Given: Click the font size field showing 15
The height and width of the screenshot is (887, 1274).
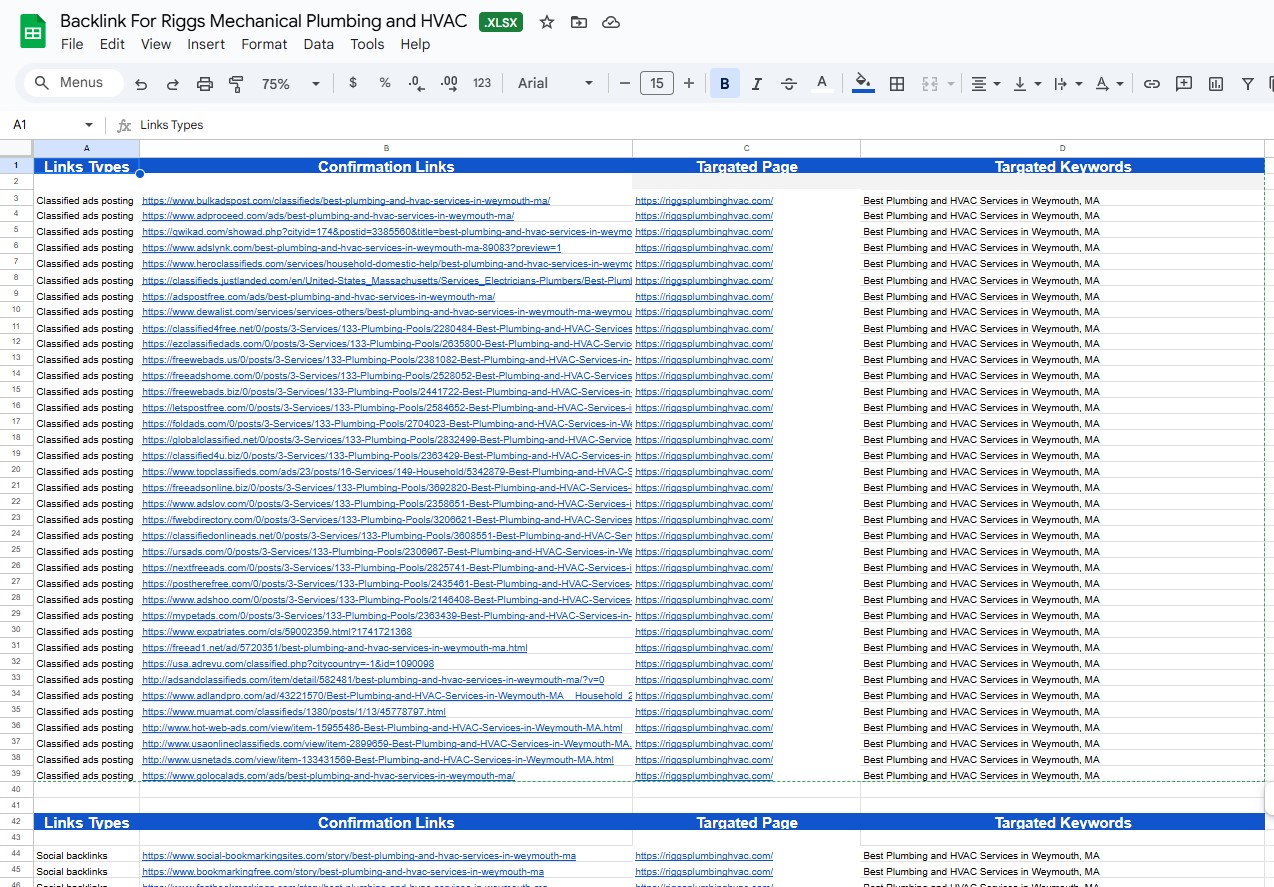Looking at the screenshot, I should click(x=656, y=84).
